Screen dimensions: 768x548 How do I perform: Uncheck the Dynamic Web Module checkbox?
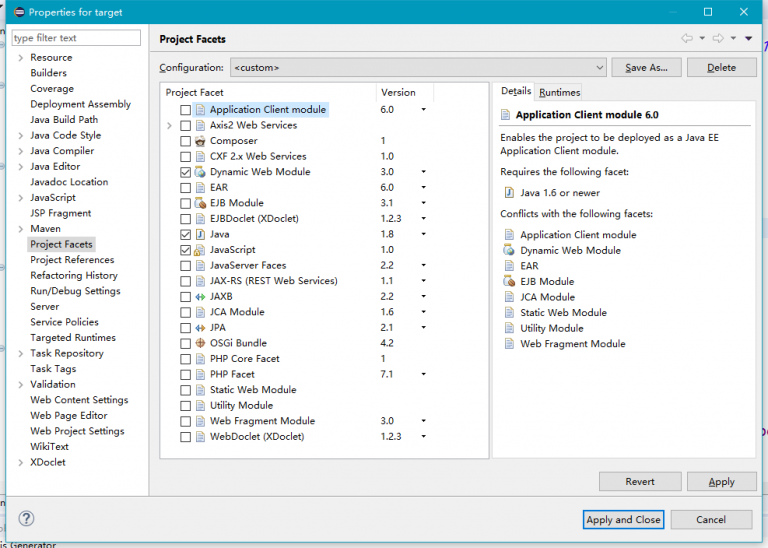click(185, 172)
